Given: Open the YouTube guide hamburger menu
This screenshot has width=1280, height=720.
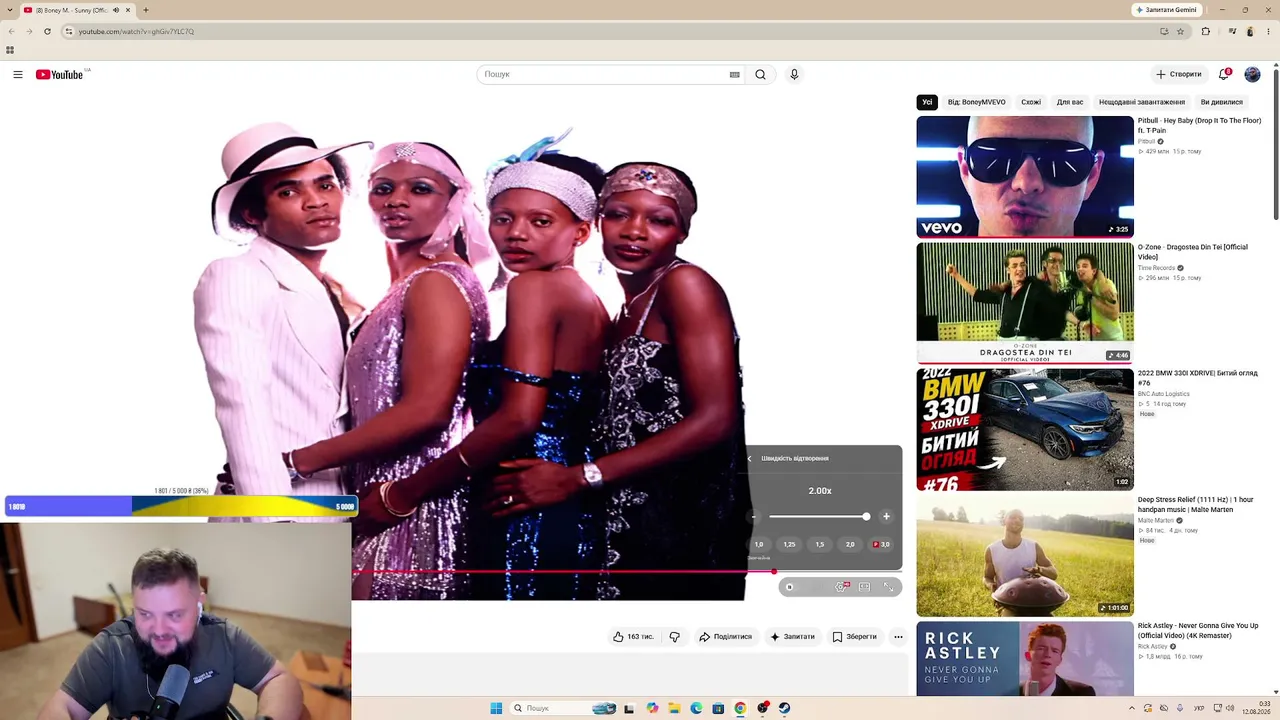Looking at the screenshot, I should (x=18, y=74).
